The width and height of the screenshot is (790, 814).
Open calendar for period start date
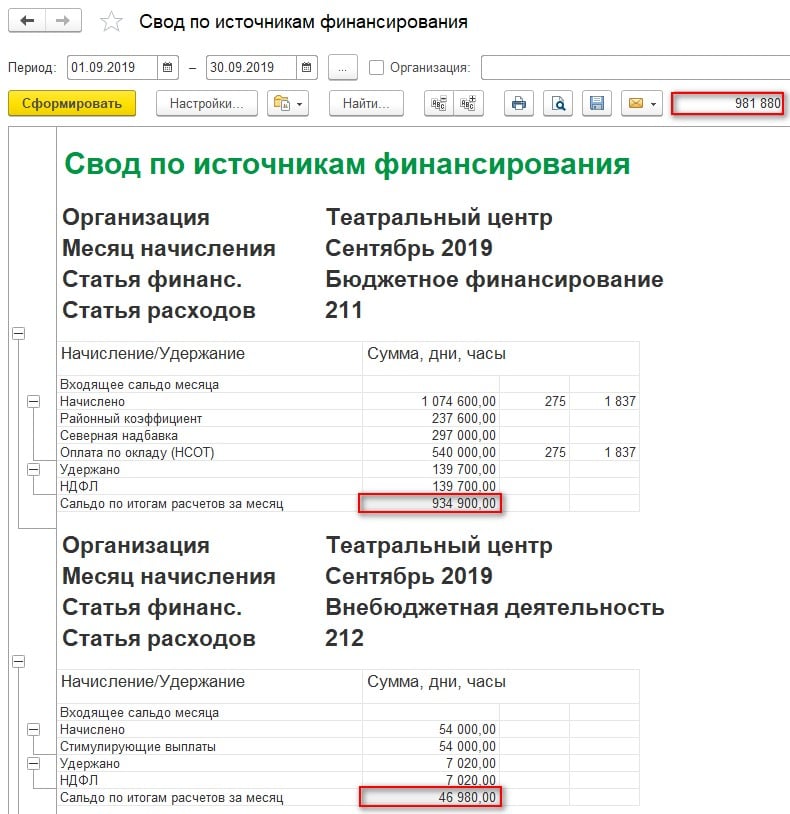point(167,68)
